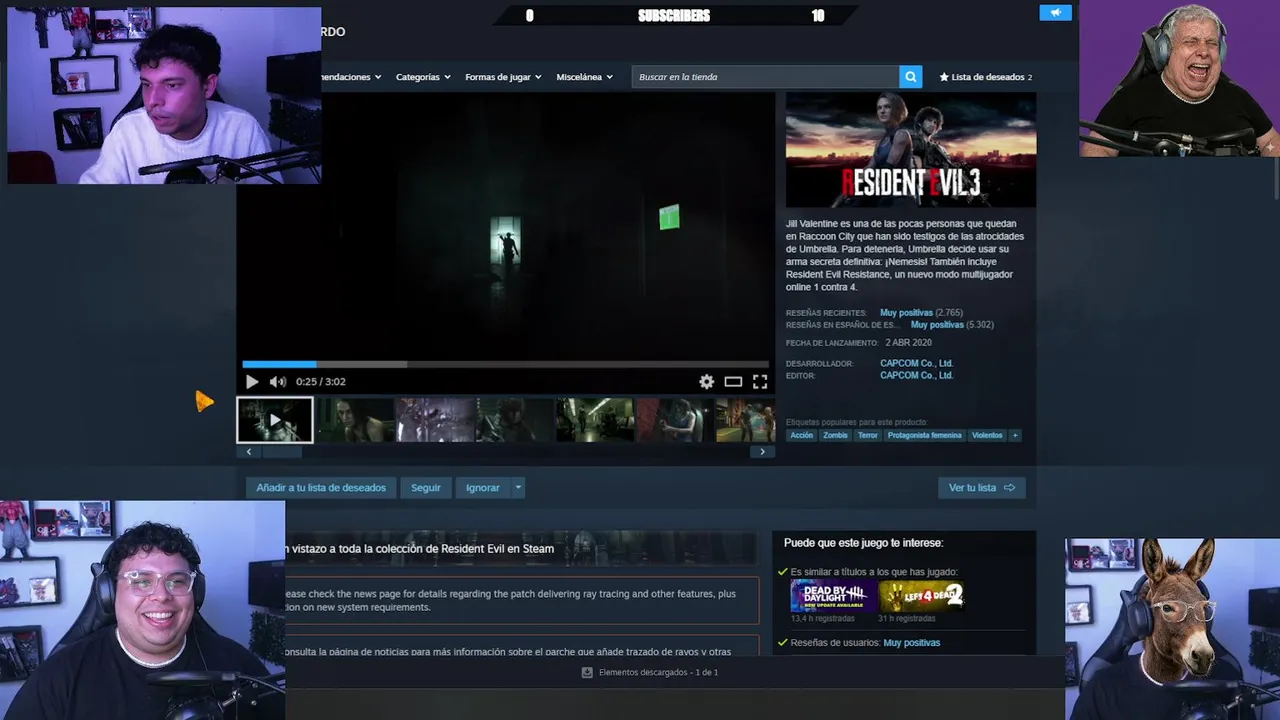Click the Dead by Daylight game image
Screen dimensions: 1280x720
click(x=833, y=596)
